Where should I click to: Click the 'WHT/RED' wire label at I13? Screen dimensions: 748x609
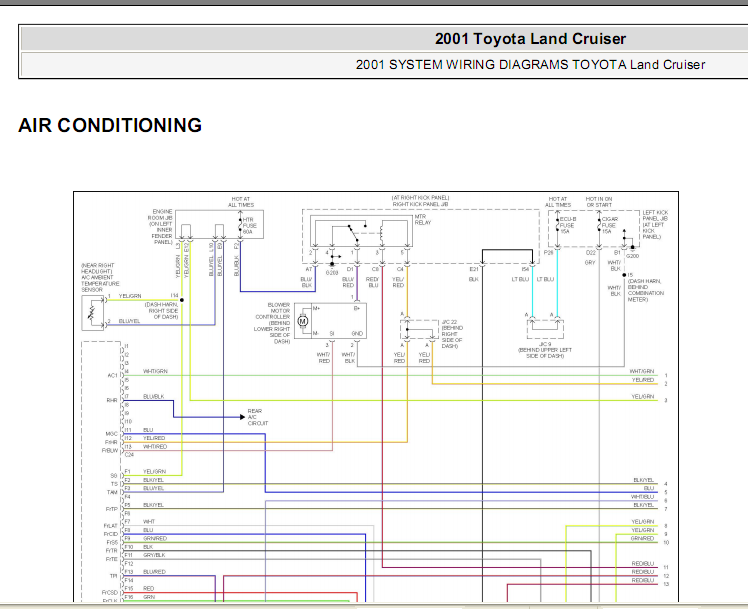point(155,446)
